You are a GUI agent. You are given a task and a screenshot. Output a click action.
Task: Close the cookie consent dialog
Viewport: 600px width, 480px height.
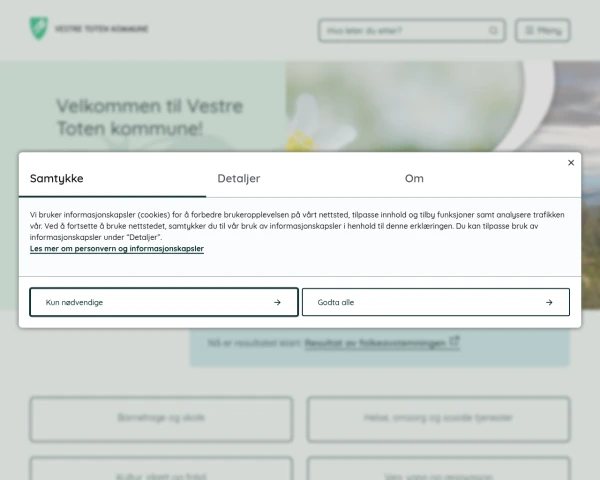pyautogui.click(x=571, y=163)
